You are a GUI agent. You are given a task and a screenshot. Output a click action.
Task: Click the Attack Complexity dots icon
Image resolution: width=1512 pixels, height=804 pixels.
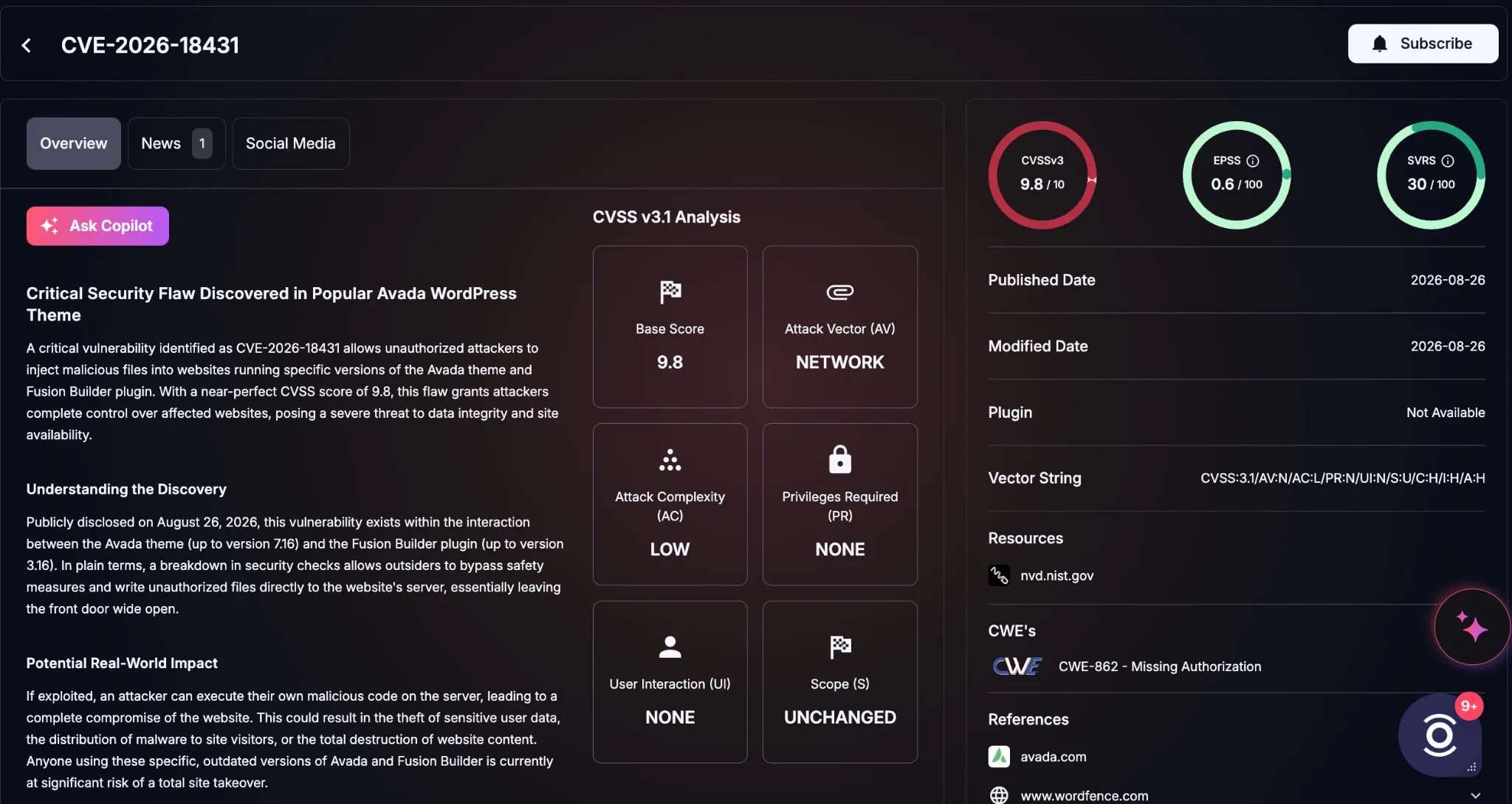[x=670, y=459]
